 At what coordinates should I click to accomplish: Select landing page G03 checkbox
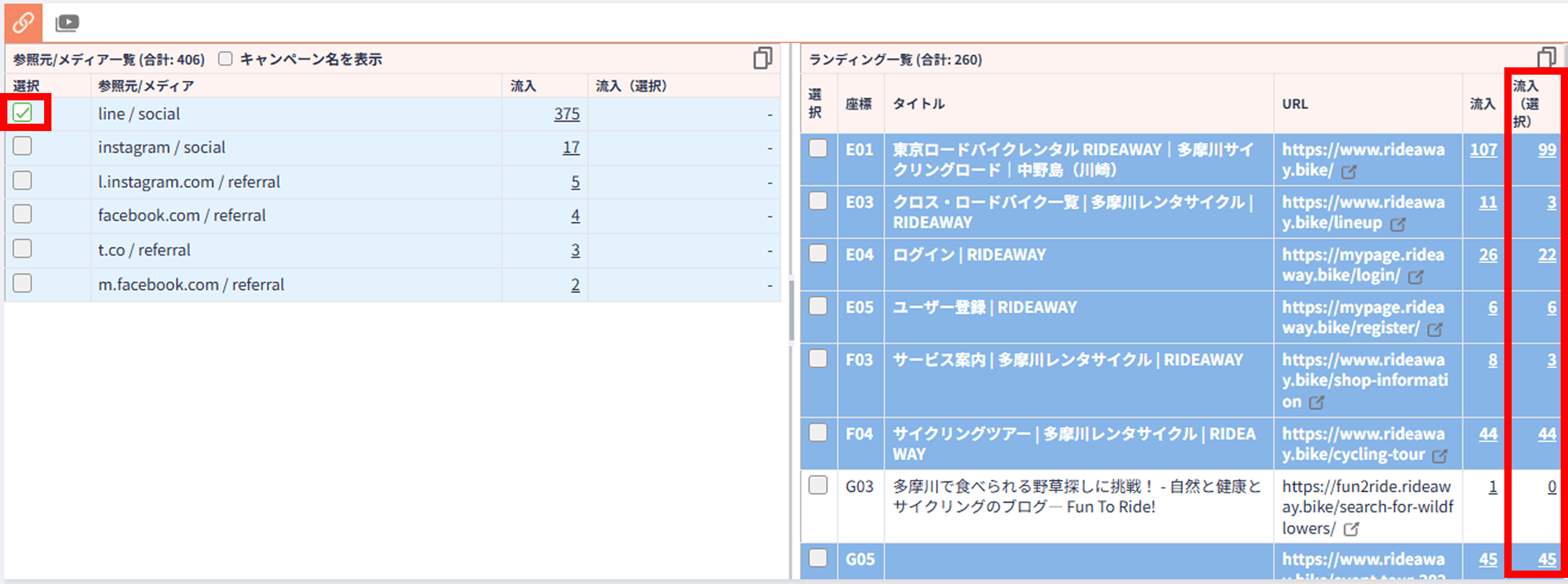pos(818,485)
